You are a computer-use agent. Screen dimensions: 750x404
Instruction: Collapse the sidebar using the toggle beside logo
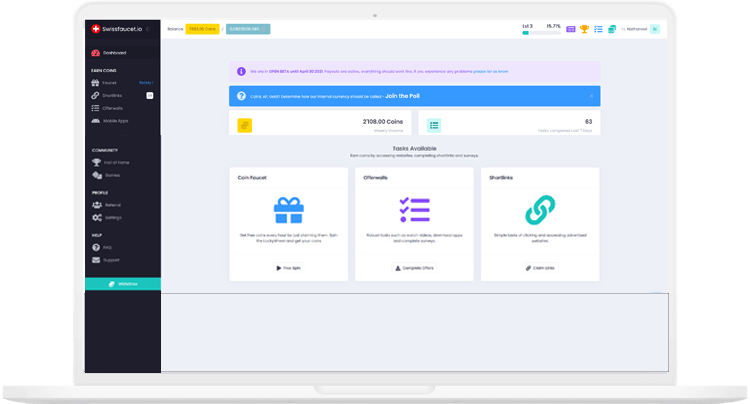(x=150, y=29)
